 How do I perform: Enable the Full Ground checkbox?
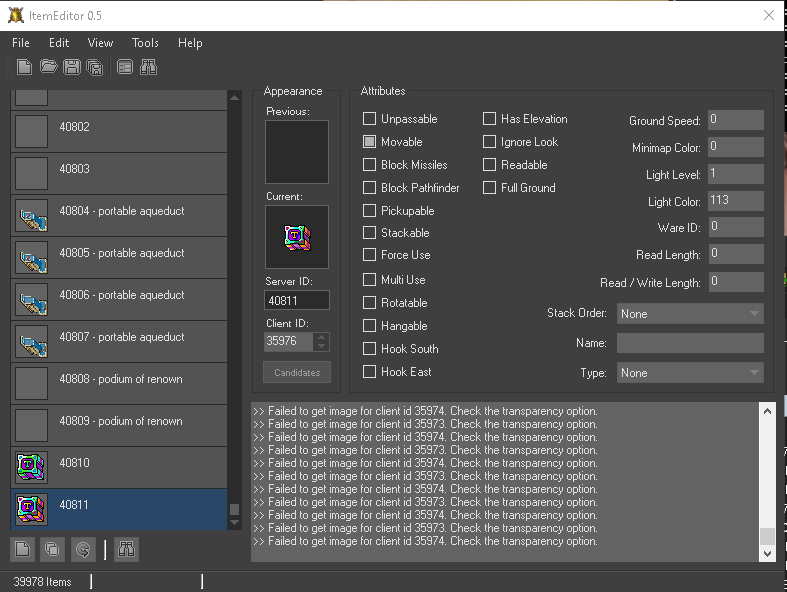coord(489,188)
